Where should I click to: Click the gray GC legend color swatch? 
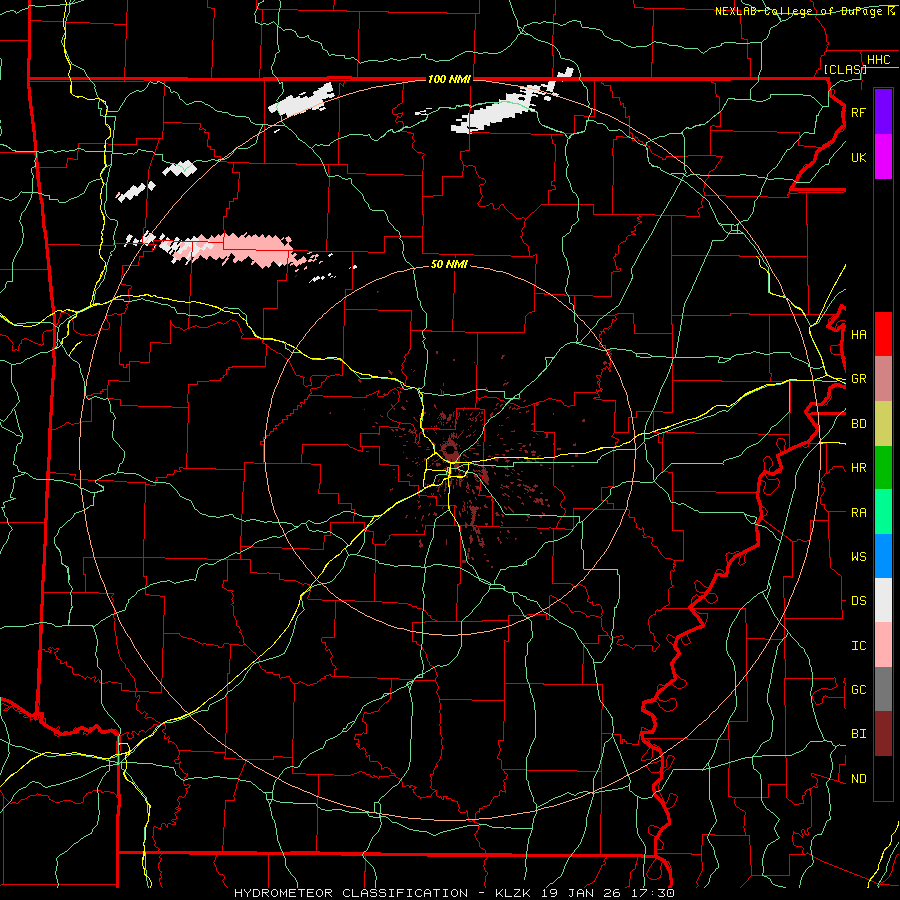pyautogui.click(x=883, y=689)
